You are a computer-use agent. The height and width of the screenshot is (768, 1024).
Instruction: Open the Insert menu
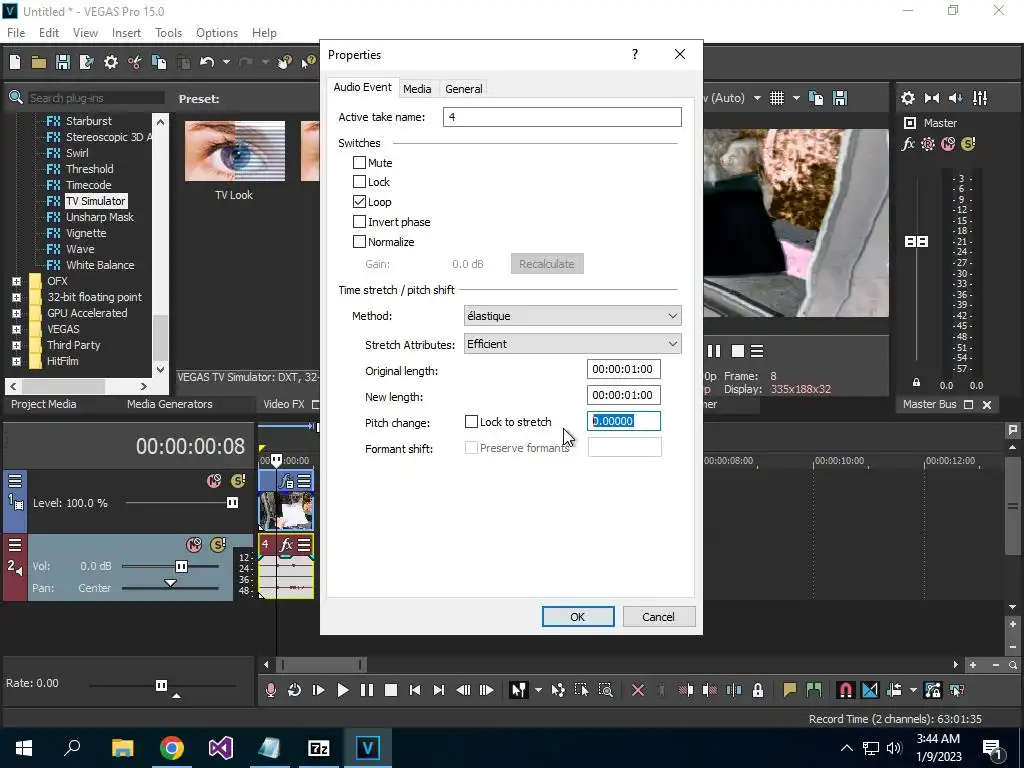pyautogui.click(x=126, y=33)
